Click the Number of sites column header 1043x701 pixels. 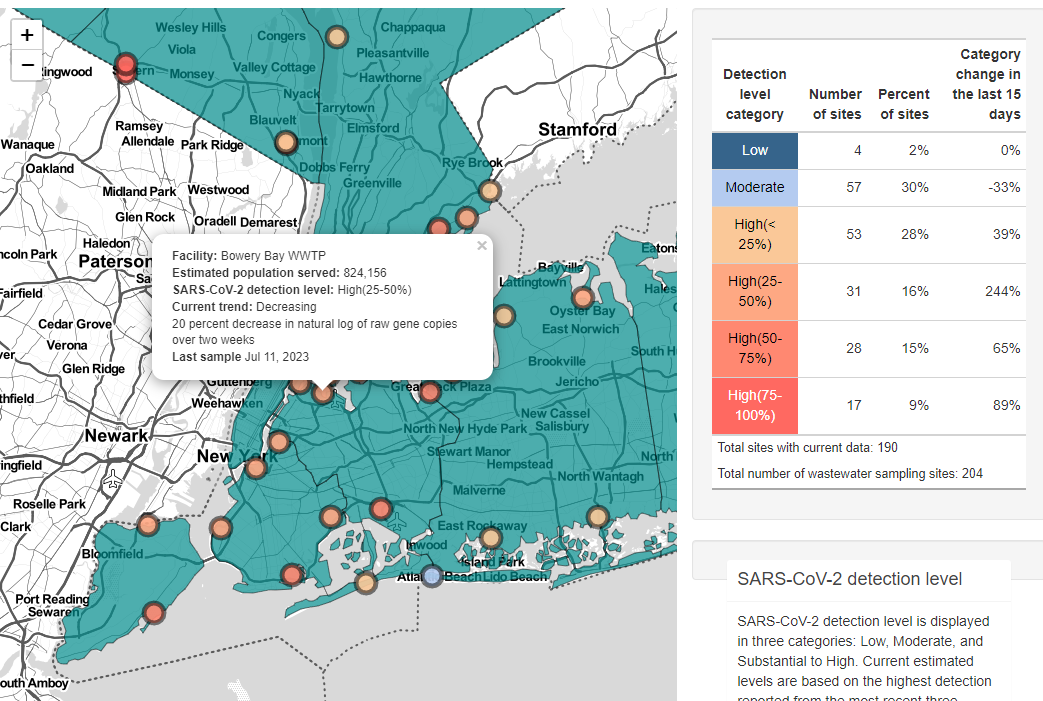click(835, 104)
